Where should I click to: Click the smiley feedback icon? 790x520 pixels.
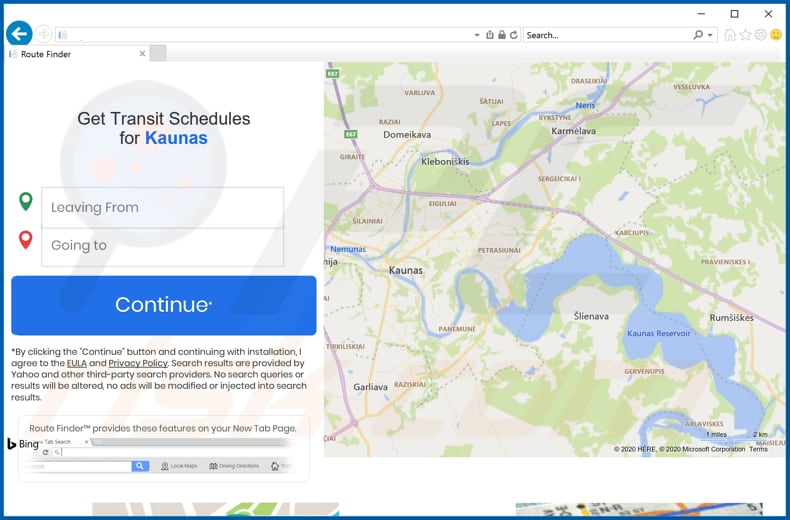pyautogui.click(x=776, y=34)
